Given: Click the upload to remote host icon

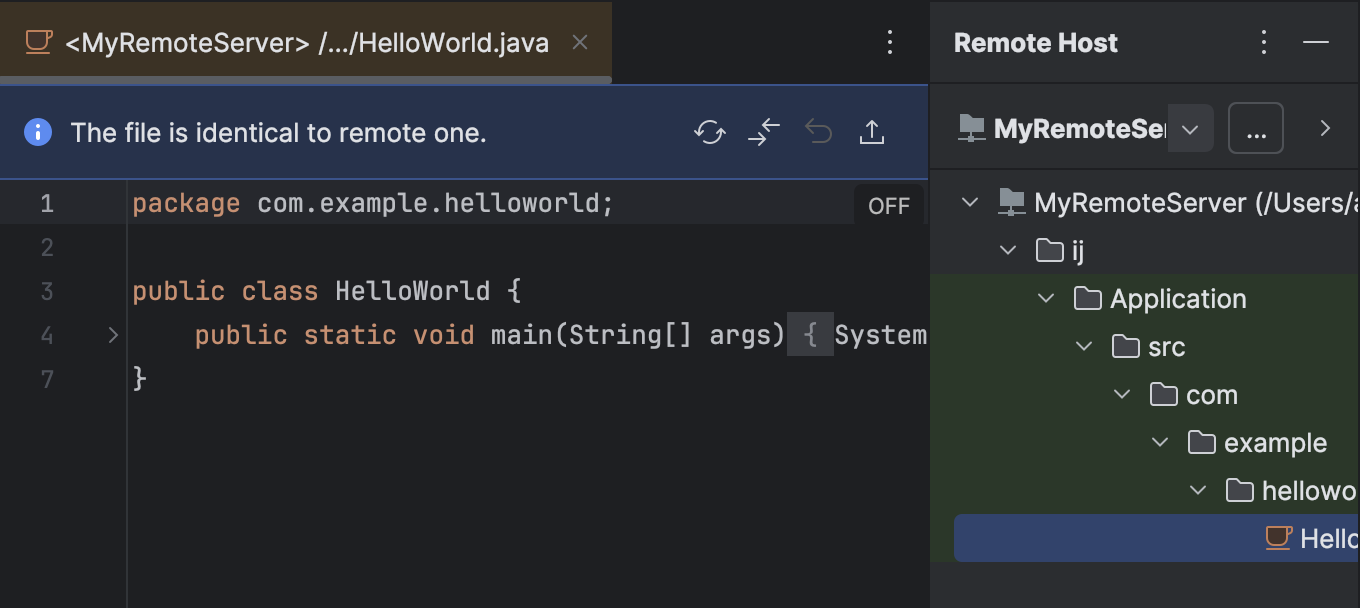Looking at the screenshot, I should point(871,131).
